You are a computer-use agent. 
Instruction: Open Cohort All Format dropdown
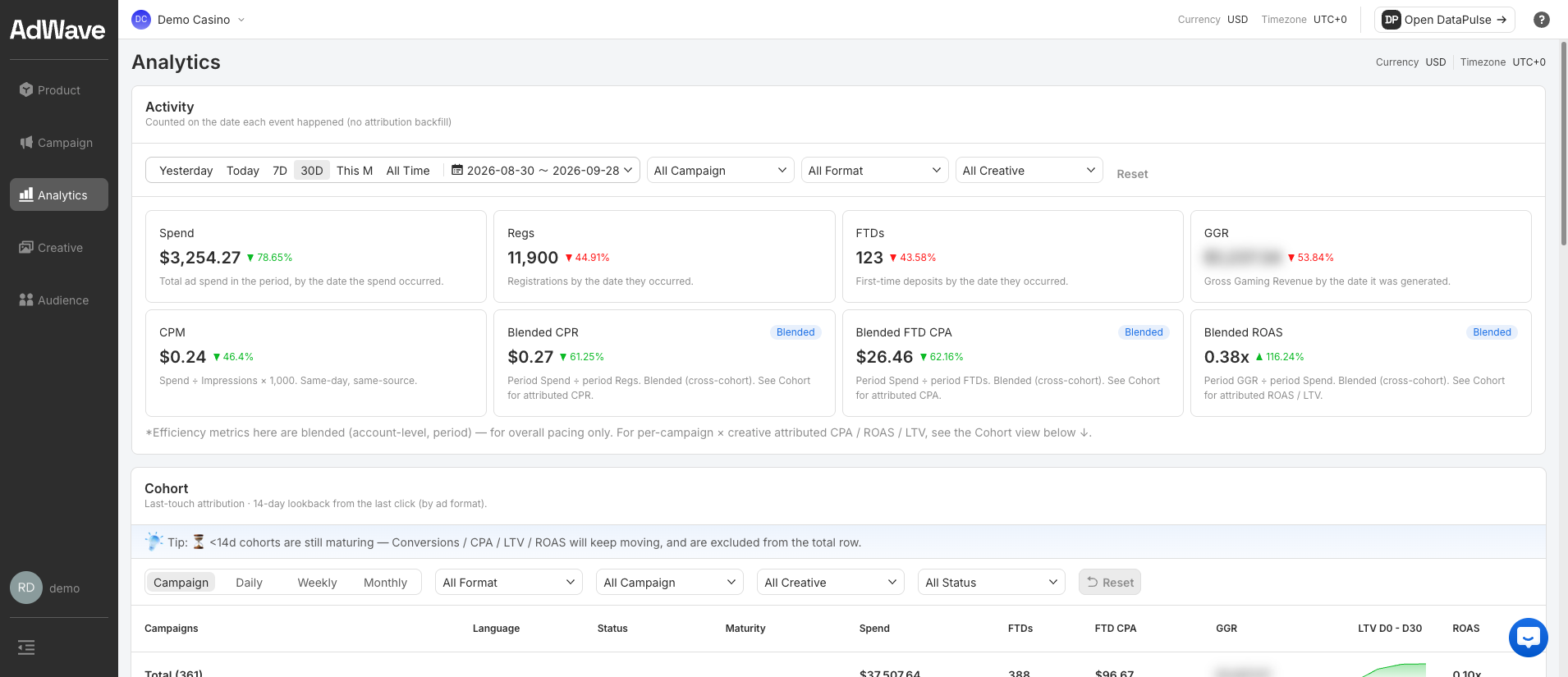(x=509, y=582)
